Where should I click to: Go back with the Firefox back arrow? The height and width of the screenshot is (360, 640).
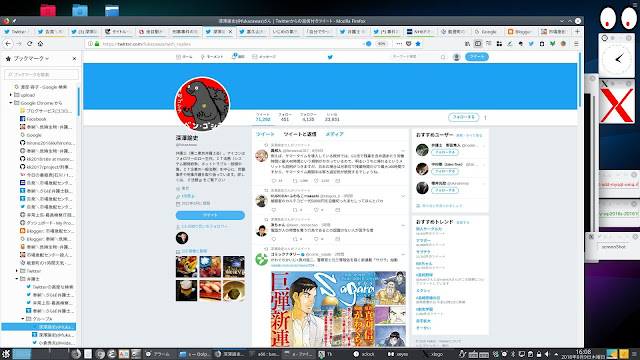8,43
